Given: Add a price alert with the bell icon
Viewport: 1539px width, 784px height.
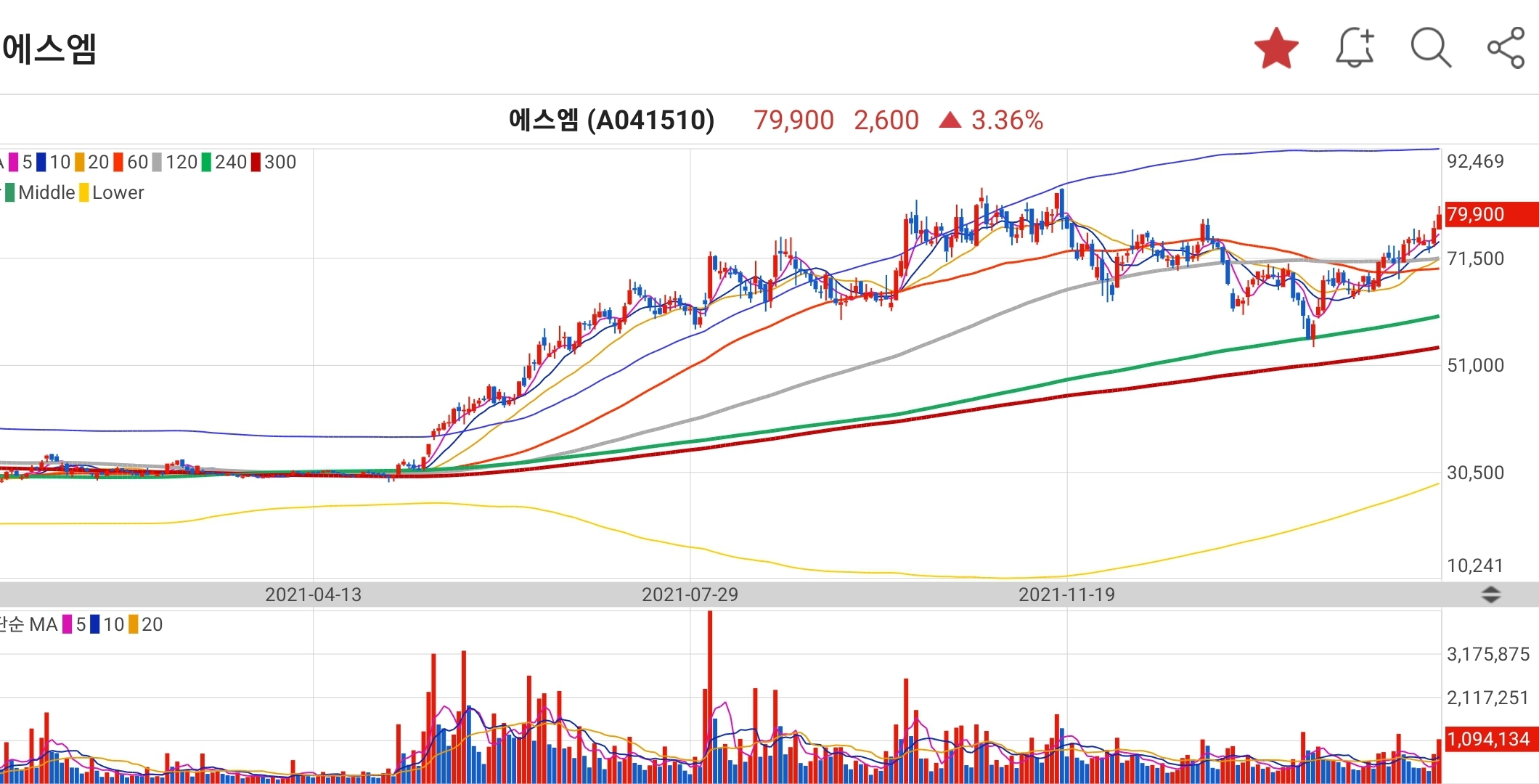Looking at the screenshot, I should tap(1355, 48).
